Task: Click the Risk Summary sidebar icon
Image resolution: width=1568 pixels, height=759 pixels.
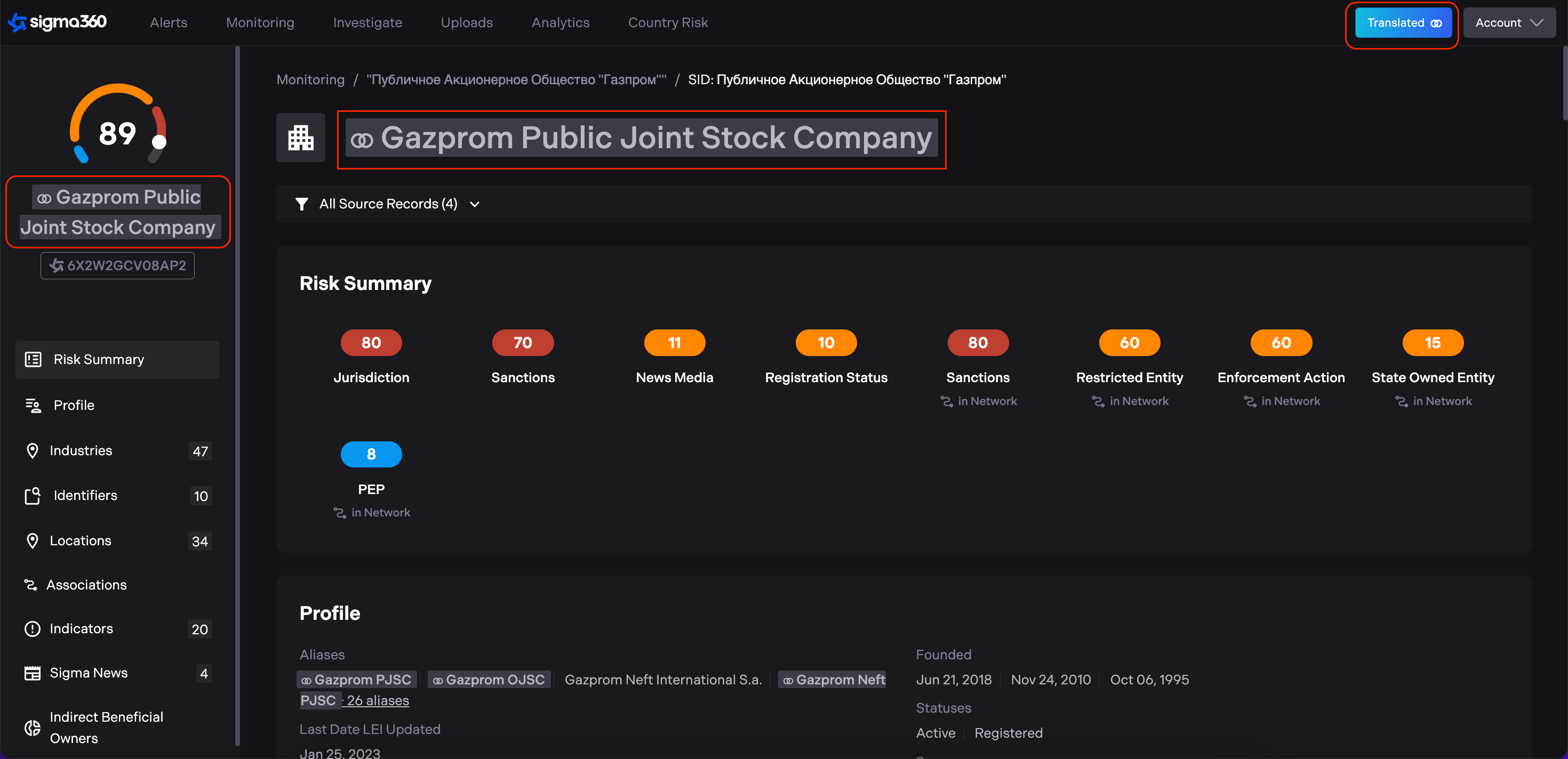Action: tap(33, 359)
